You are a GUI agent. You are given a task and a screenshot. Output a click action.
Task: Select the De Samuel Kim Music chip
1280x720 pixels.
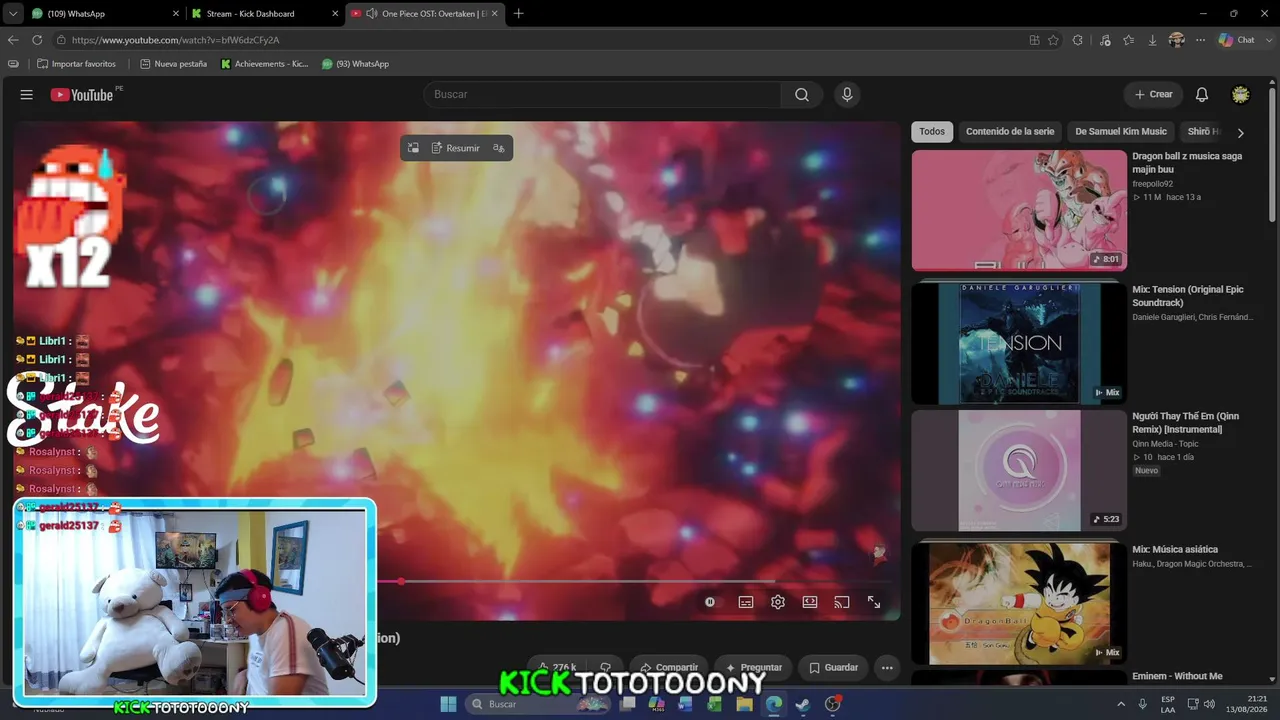(1121, 132)
